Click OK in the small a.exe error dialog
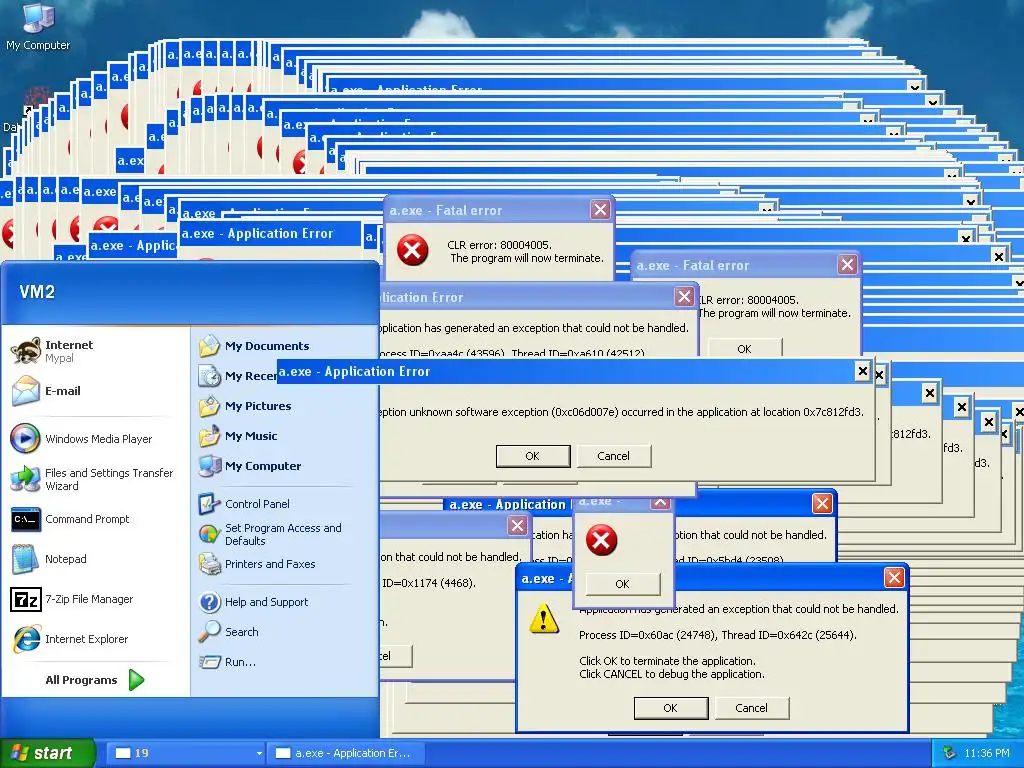The image size is (1024, 768). click(622, 584)
